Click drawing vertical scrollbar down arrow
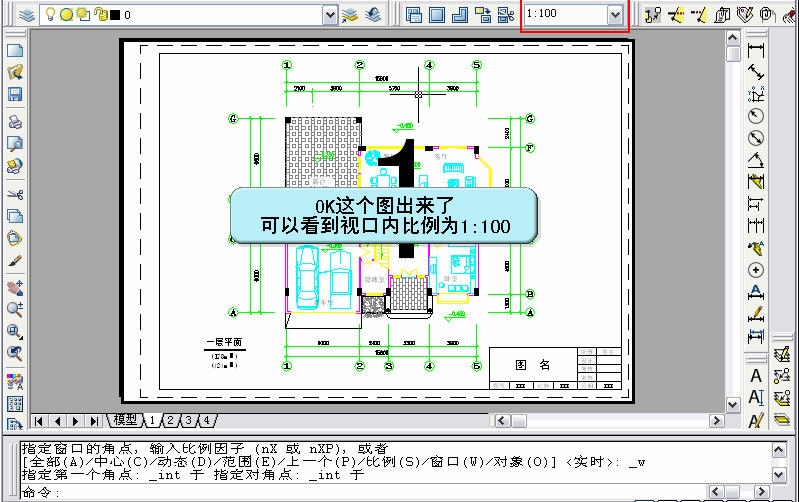 (733, 405)
